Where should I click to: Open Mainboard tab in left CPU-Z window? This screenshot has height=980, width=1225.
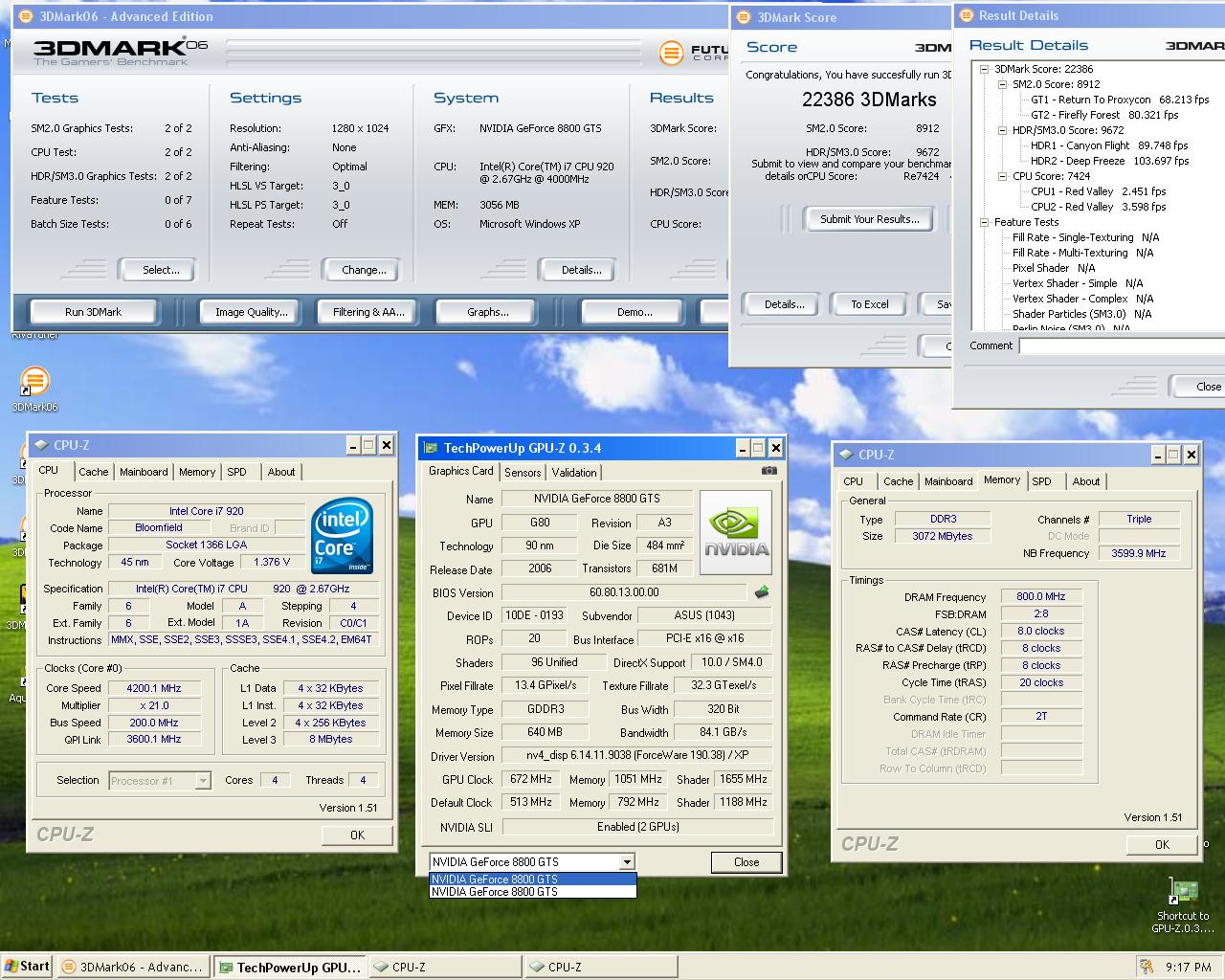(x=144, y=472)
